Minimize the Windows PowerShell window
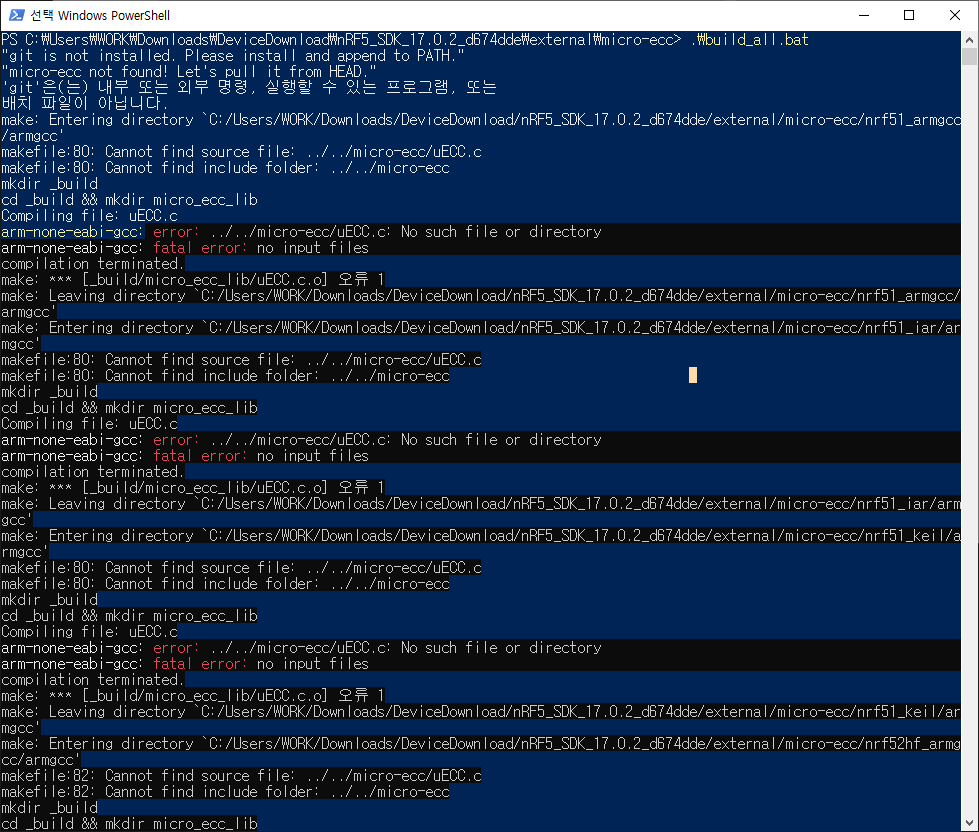979x832 pixels. coord(863,15)
